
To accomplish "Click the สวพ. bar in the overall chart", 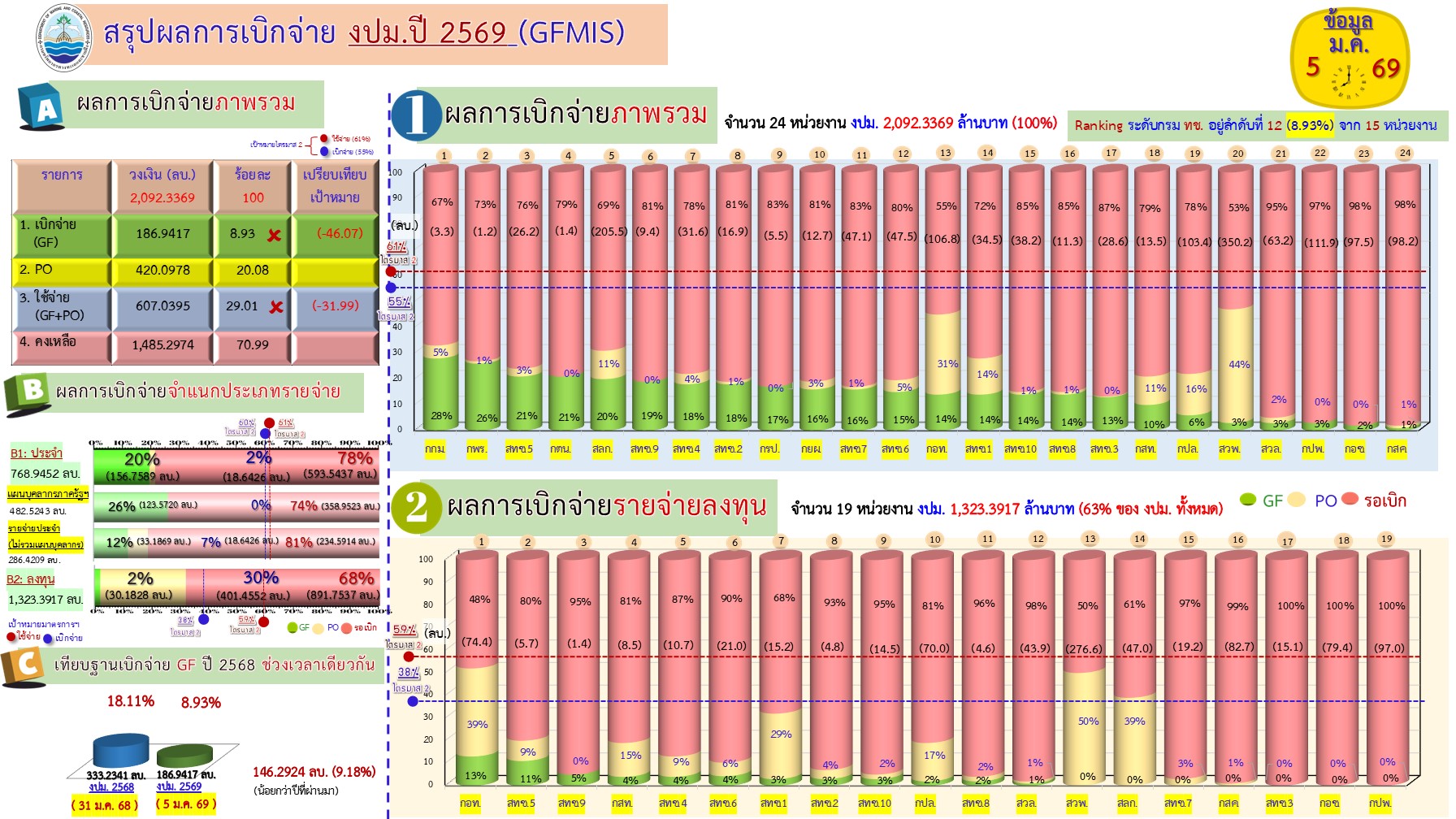I will 1236,297.
